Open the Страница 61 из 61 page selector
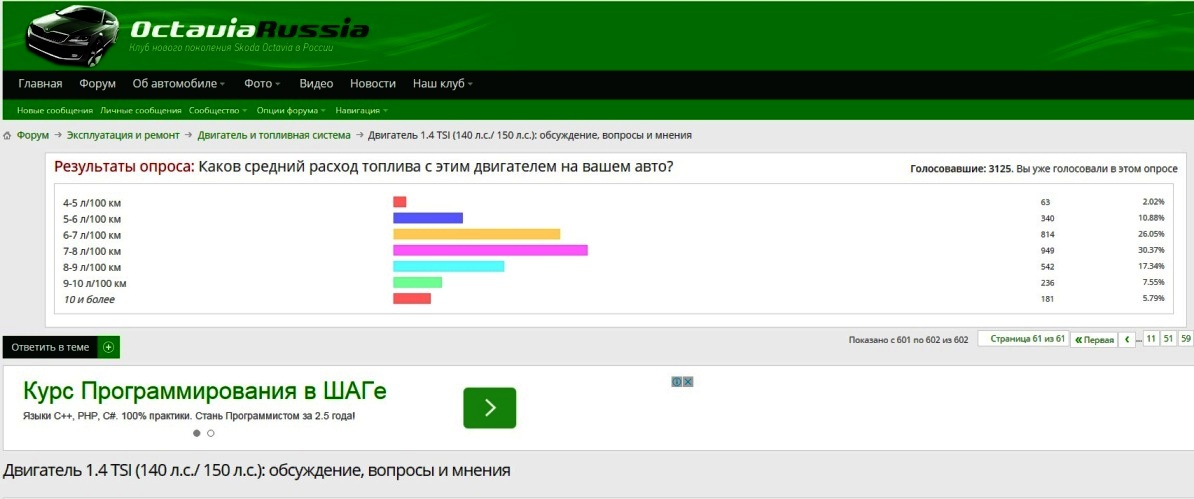This screenshot has height=499, width=1194. click(1023, 339)
